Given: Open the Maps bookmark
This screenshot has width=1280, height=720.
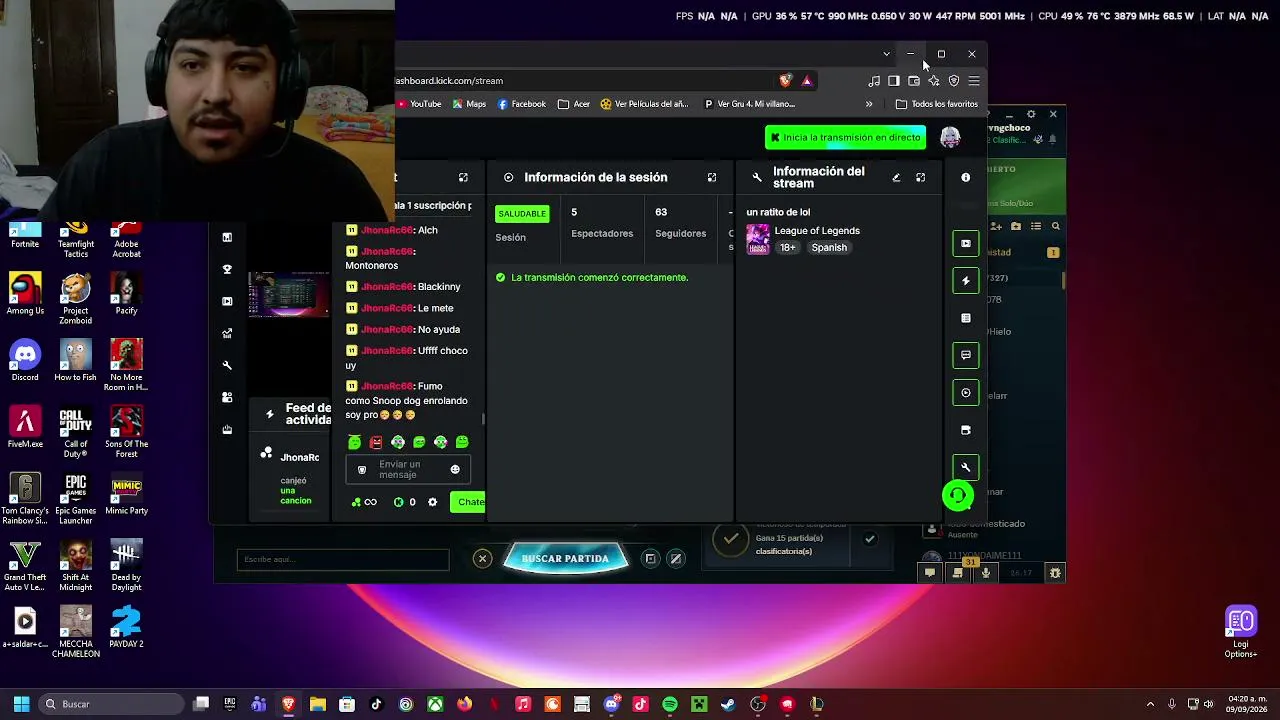Looking at the screenshot, I should tap(469, 104).
